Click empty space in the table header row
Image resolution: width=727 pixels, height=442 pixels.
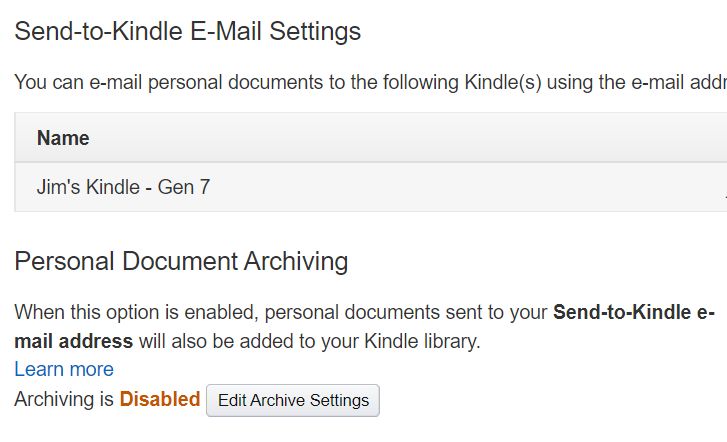[x=400, y=138]
